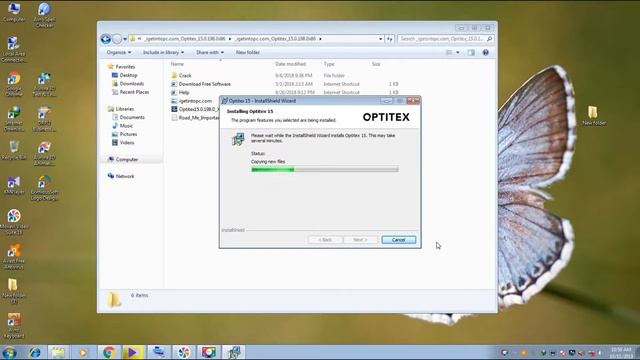Open Include in library menu
This screenshot has height=360, width=640.
pos(163,53)
